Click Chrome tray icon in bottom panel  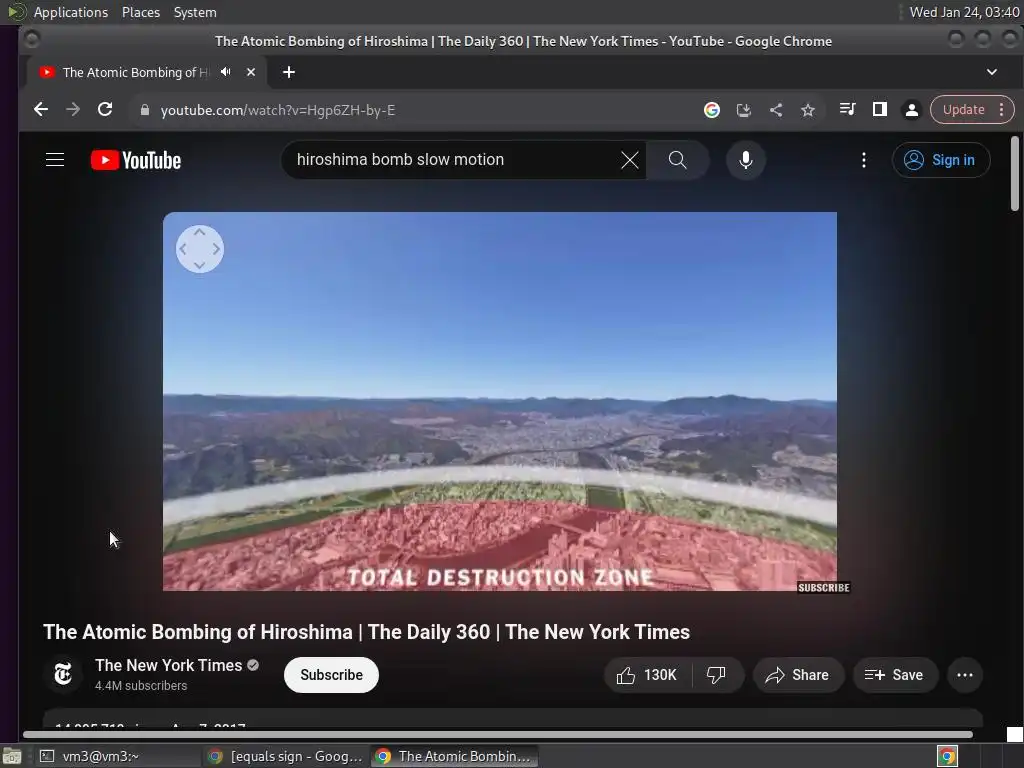pyautogui.click(x=947, y=756)
